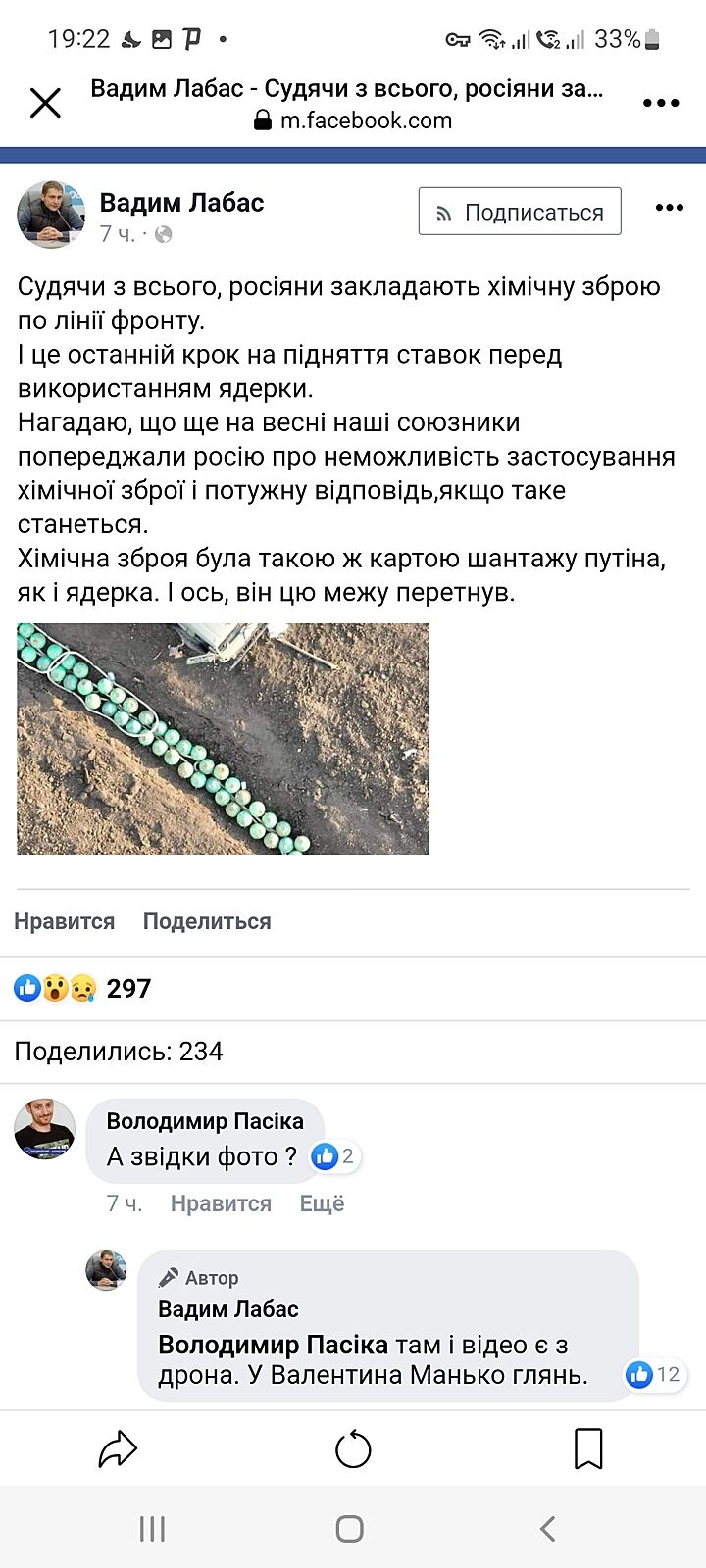This screenshot has height=1568, width=706.
Task: Tap the circular reload icon in bottom toolbar
Action: pos(353,1449)
